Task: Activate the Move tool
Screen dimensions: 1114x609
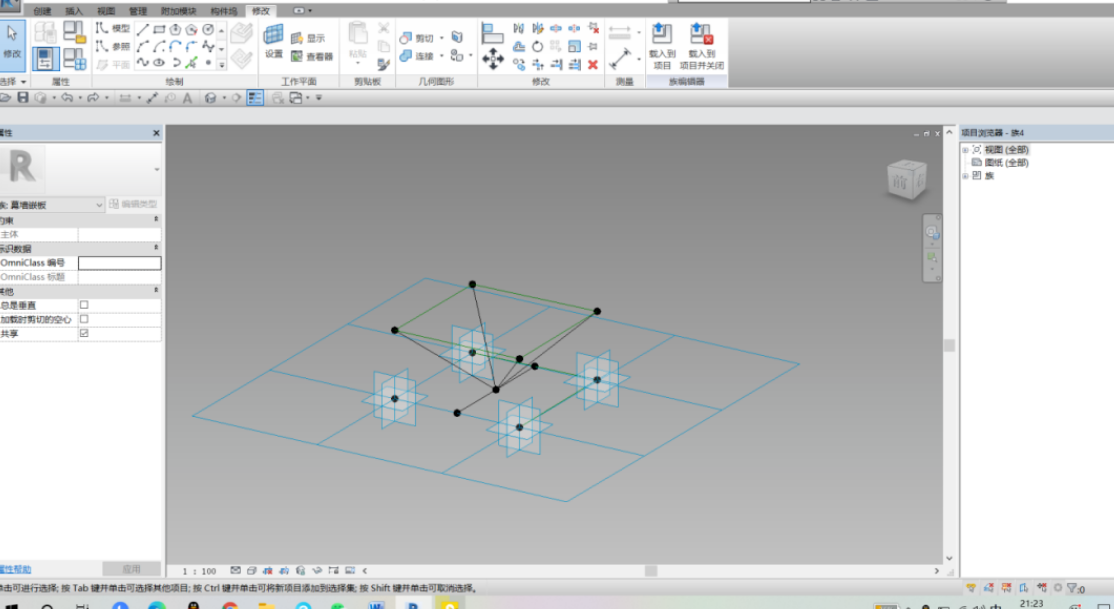Action: [x=493, y=58]
